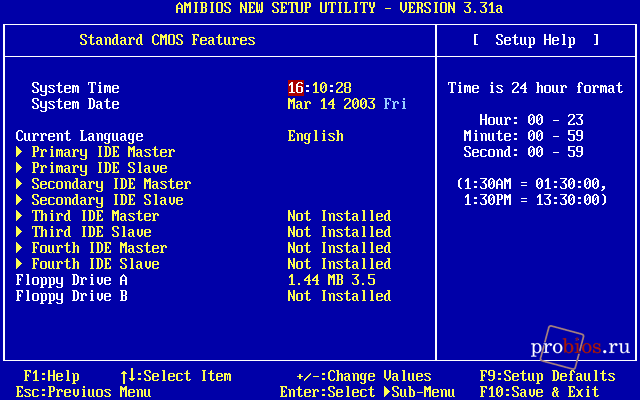Click the Esc:Previuos Menu hint
This screenshot has height=400, width=640.
[x=83, y=392]
